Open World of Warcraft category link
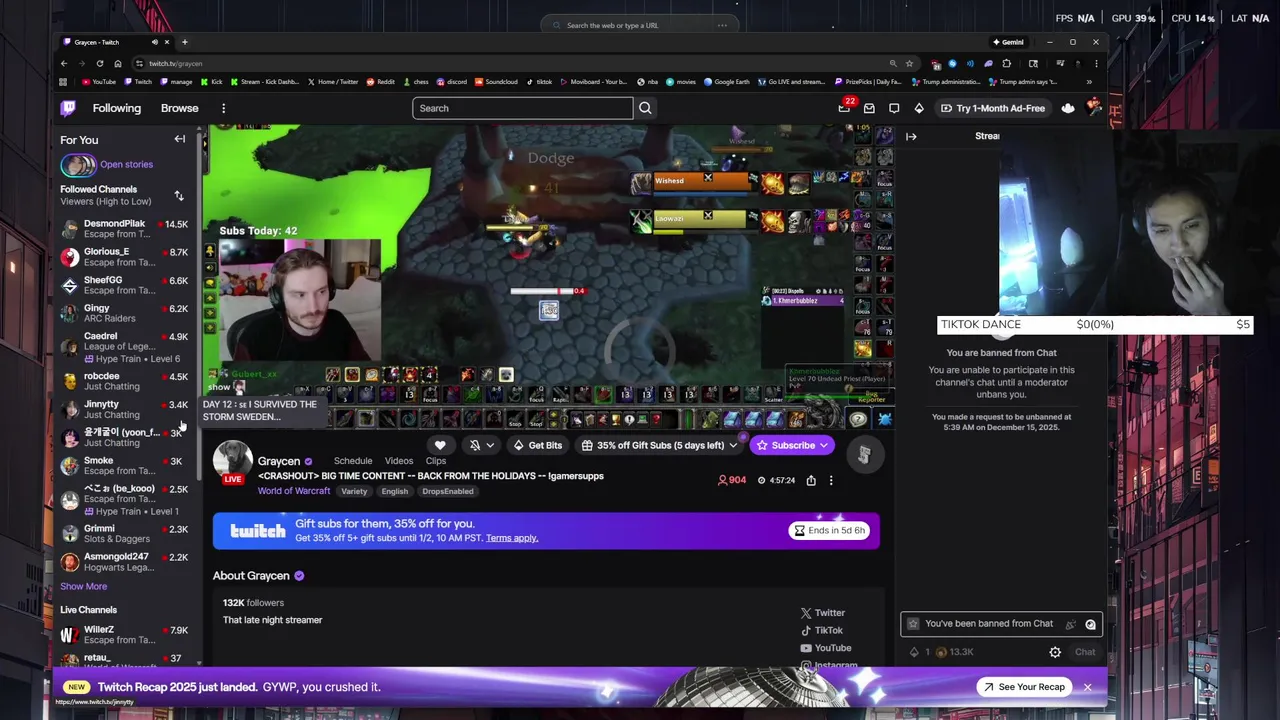Viewport: 1280px width, 720px height. (294, 491)
